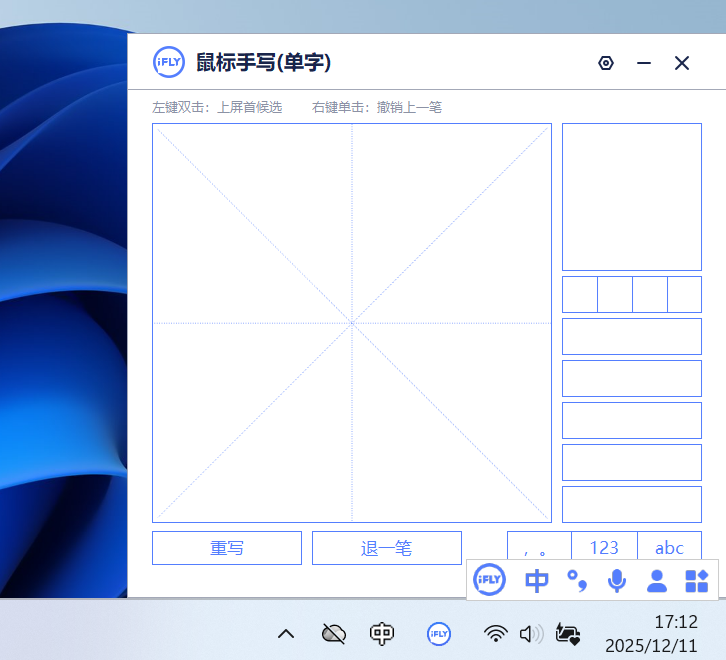Expand hidden system tray icons chevron

click(x=286, y=633)
